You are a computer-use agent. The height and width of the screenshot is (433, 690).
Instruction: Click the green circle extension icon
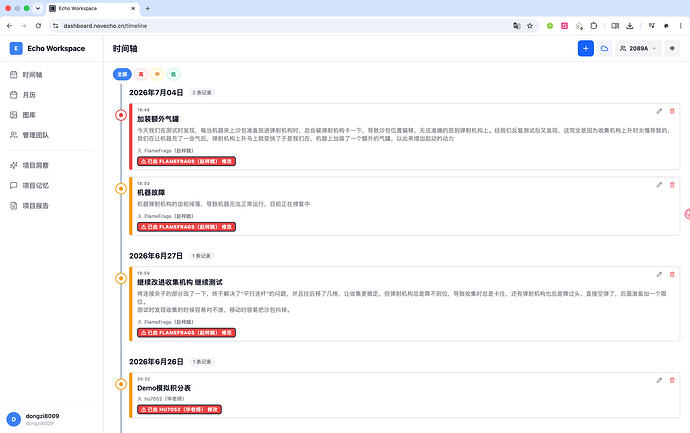[x=550, y=26]
